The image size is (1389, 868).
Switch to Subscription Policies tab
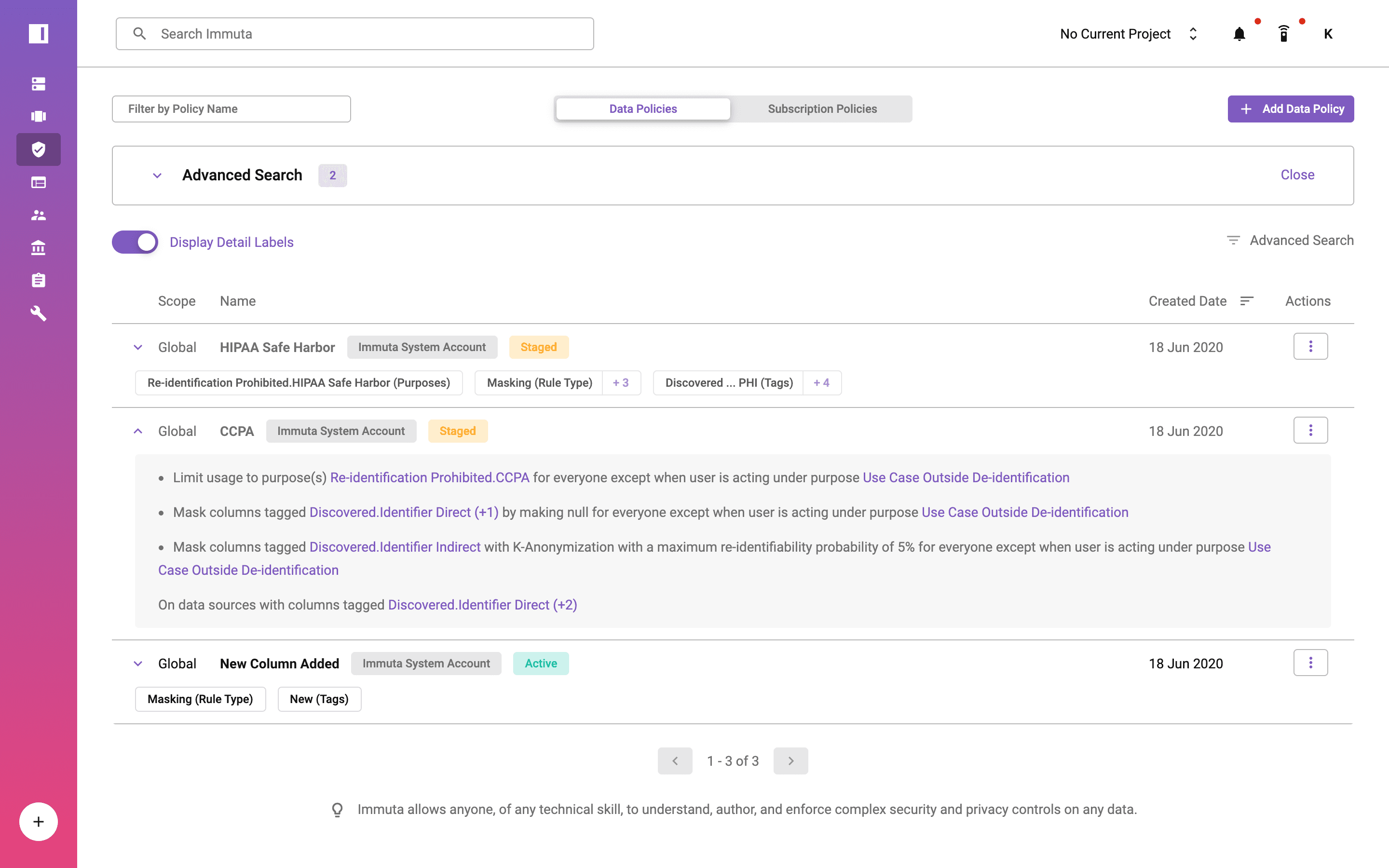(821, 108)
